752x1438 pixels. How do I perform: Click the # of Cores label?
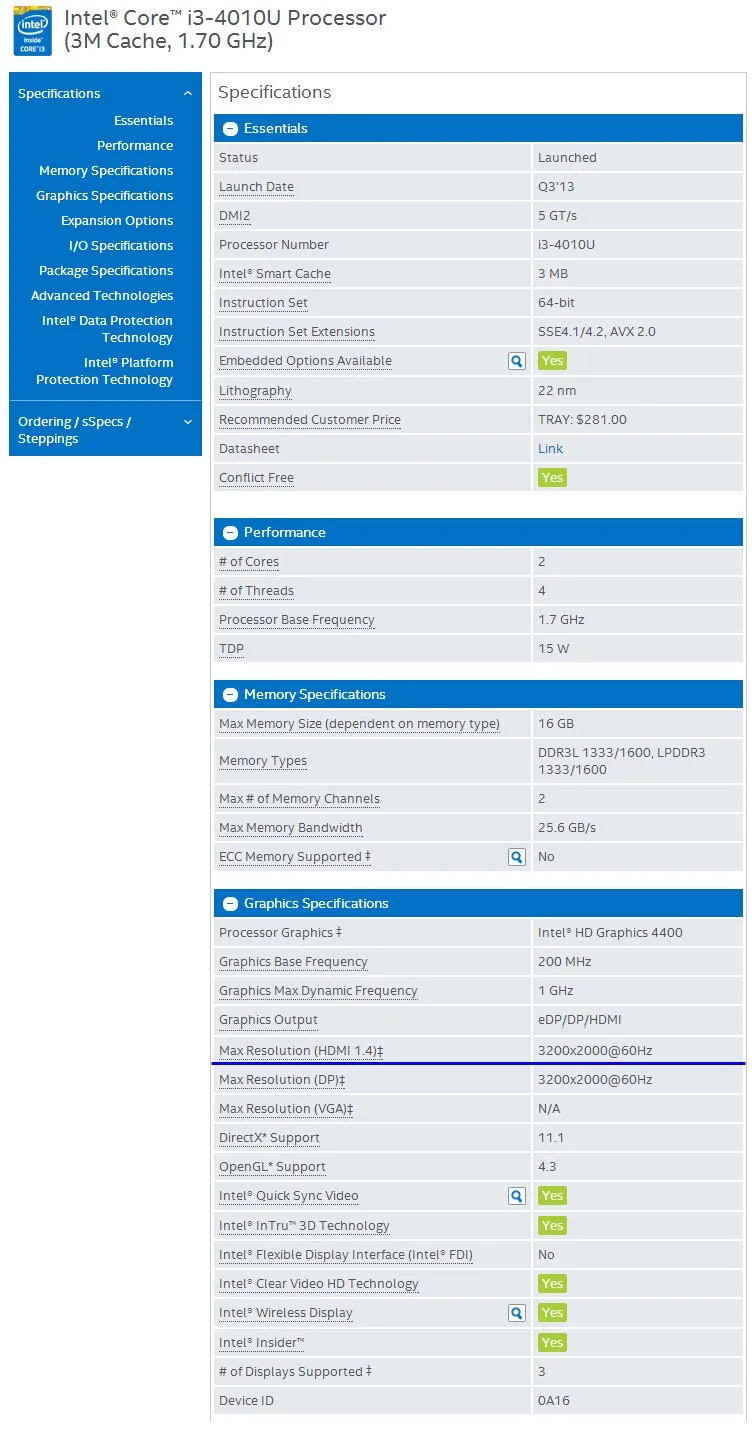click(x=249, y=562)
